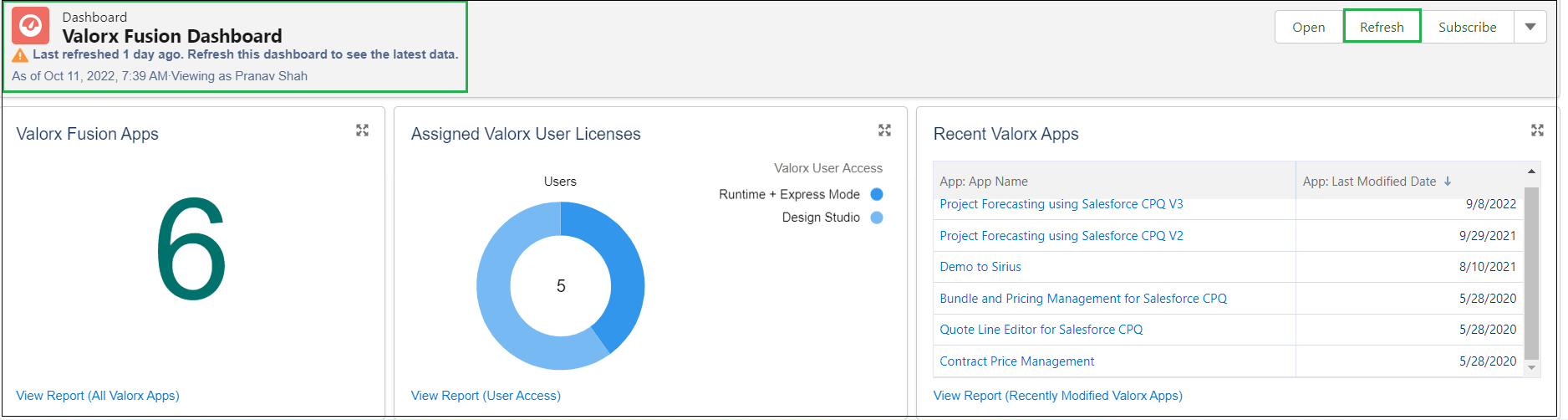
Task: Click the As of Oct 11, 2022 timestamp text
Action: [90, 76]
